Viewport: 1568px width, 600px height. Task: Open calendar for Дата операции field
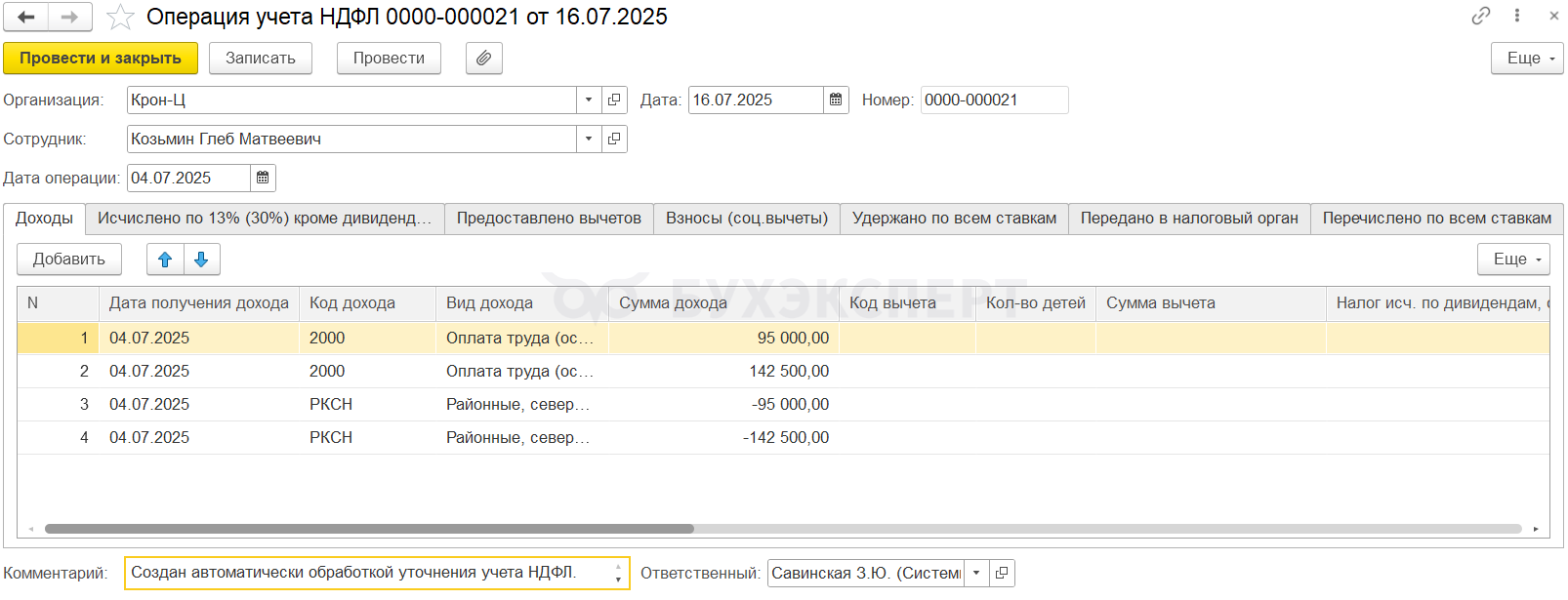tap(263, 178)
